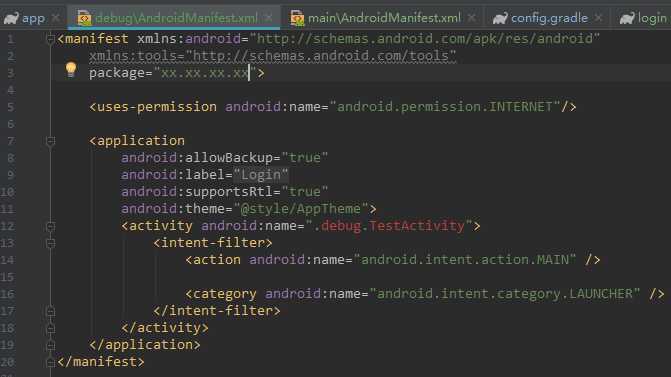
Task: Click the android:allowBackup "true" value
Action: click(305, 157)
